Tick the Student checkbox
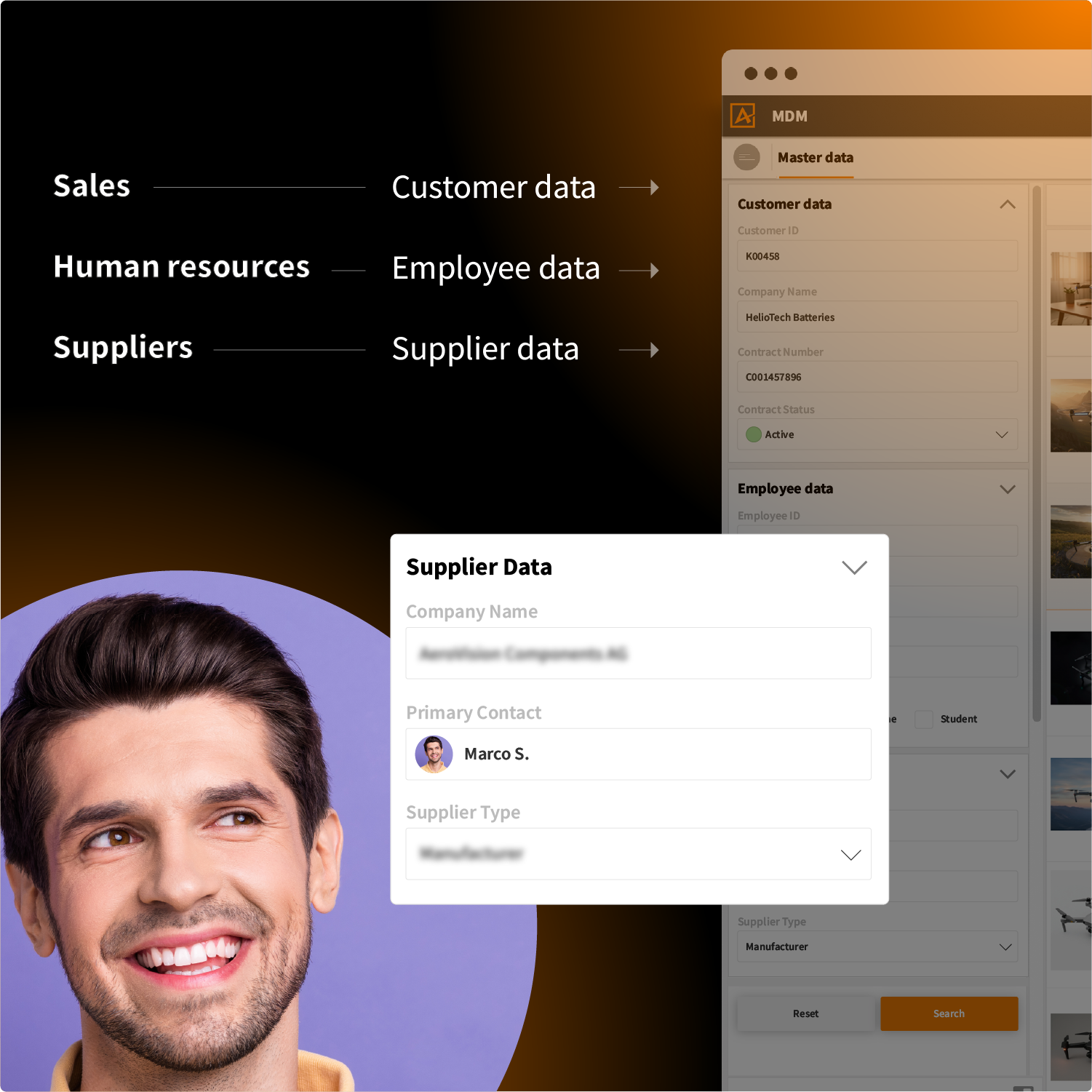Image resolution: width=1092 pixels, height=1092 pixels. coord(923,719)
